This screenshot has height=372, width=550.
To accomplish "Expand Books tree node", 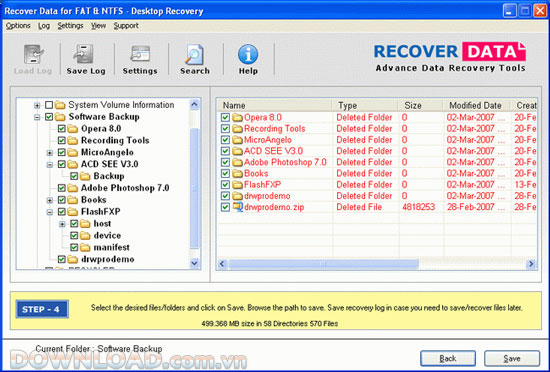I will coord(50,200).
